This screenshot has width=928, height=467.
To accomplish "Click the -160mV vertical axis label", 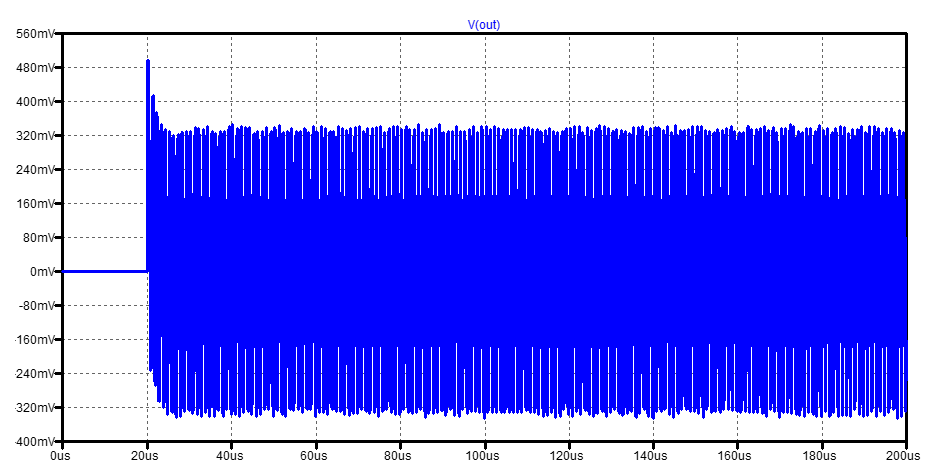I will [34, 340].
